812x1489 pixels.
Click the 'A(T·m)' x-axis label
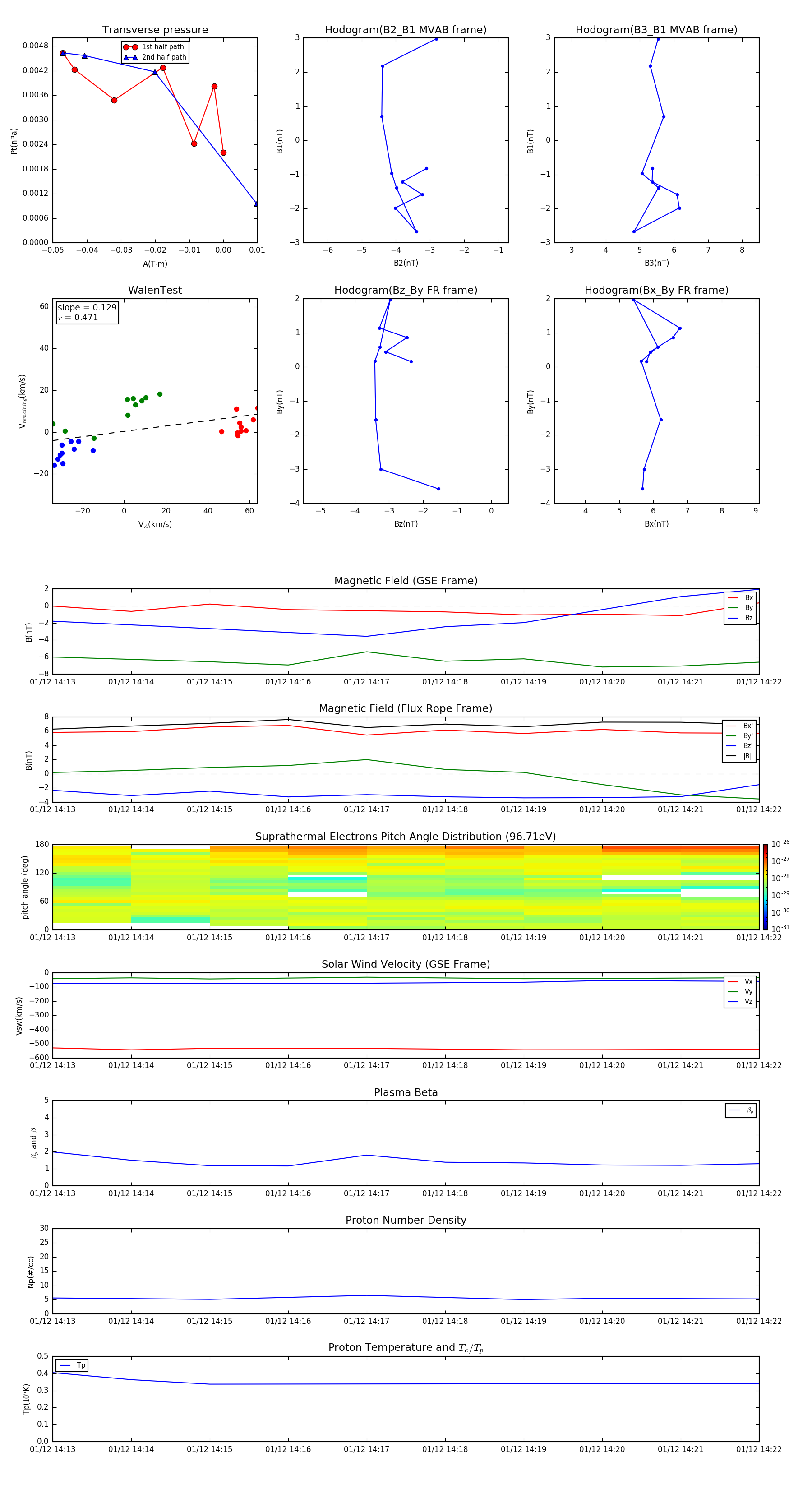pos(155,264)
